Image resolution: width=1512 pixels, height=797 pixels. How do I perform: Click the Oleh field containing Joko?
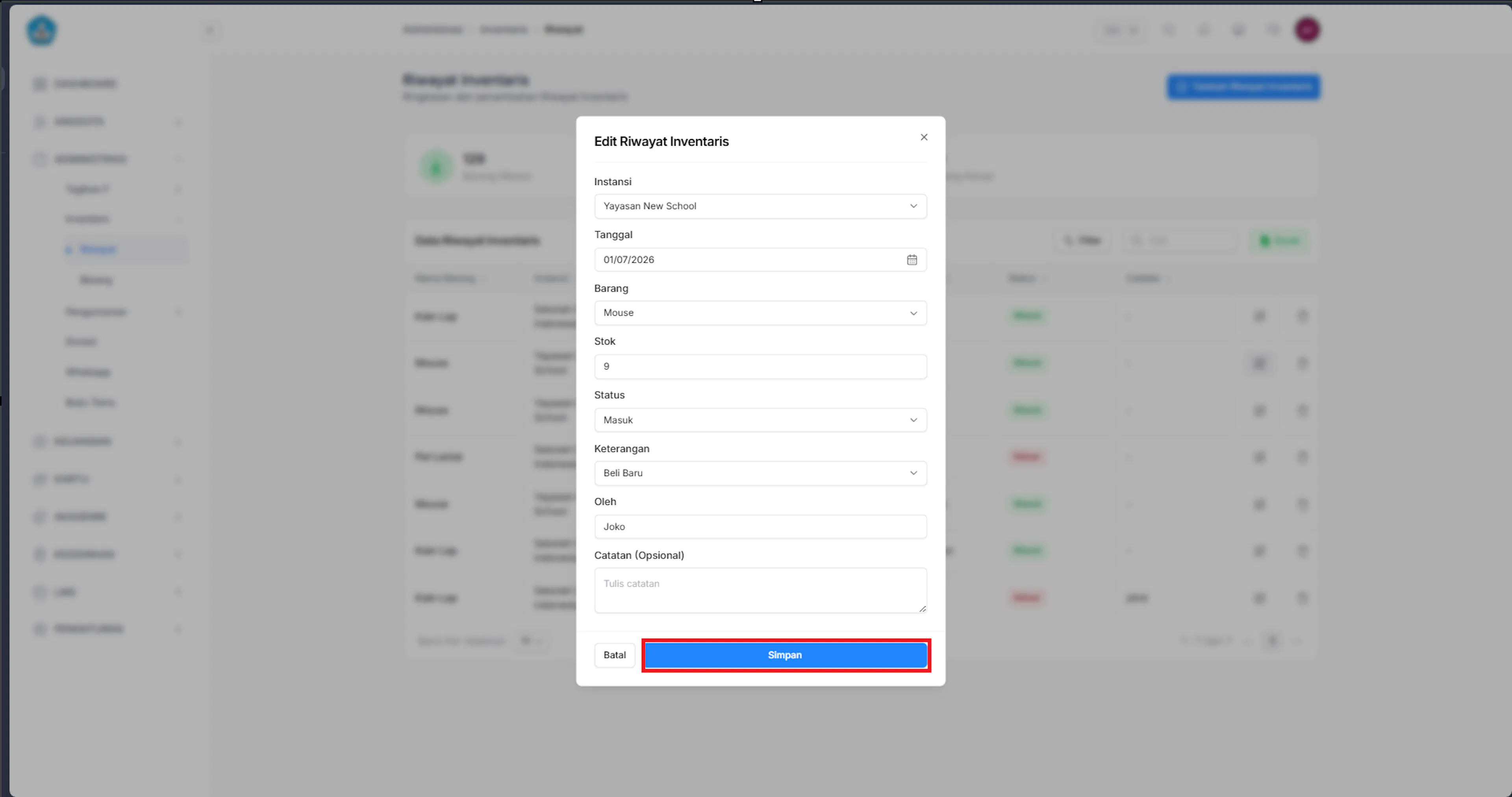coord(760,526)
